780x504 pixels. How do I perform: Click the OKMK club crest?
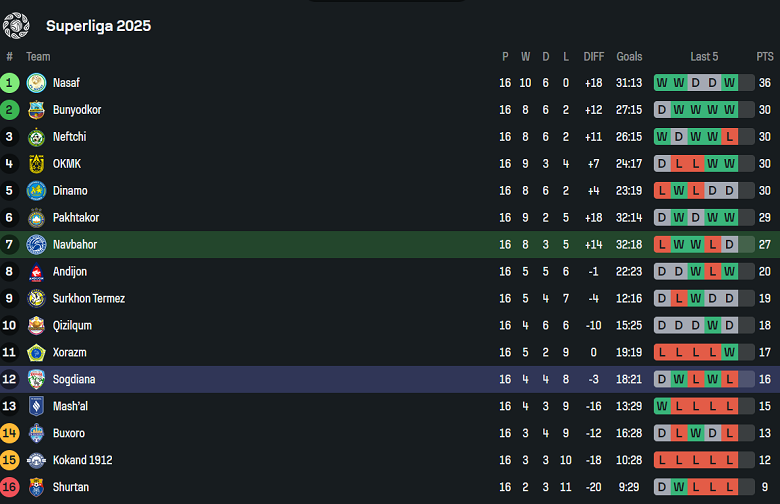coord(36,164)
